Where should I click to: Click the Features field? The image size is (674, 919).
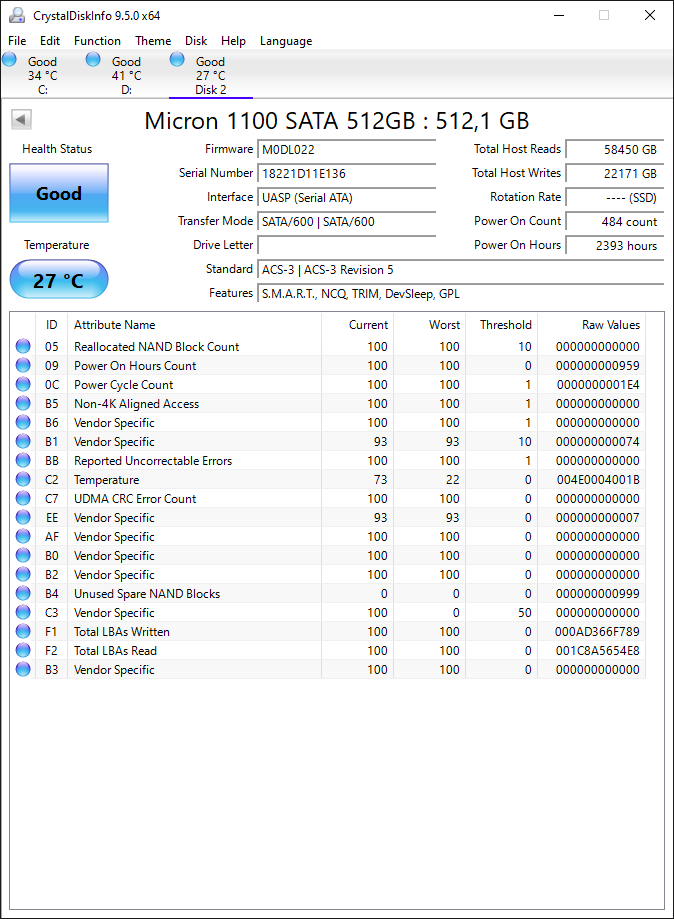(461, 294)
